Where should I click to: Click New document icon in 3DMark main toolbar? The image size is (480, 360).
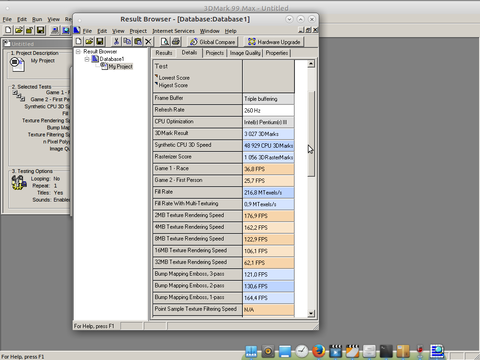[x=8, y=30]
